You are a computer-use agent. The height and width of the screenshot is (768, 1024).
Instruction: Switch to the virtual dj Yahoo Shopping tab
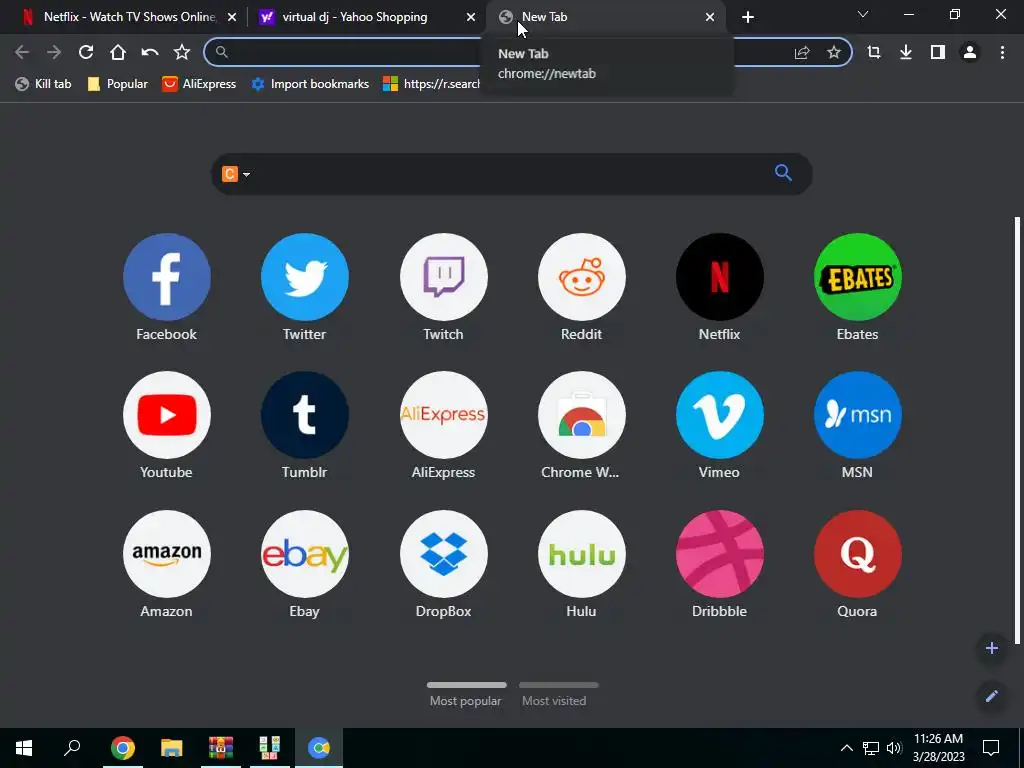pos(366,17)
